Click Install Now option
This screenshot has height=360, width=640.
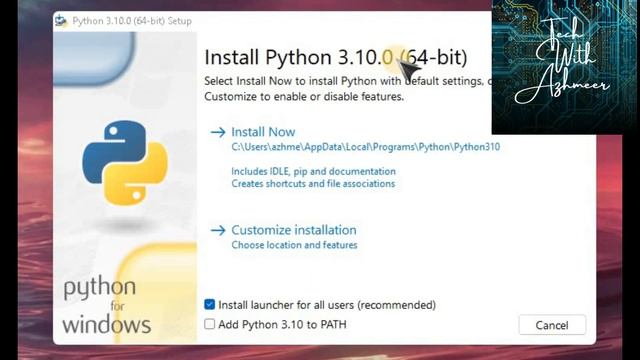[263, 132]
